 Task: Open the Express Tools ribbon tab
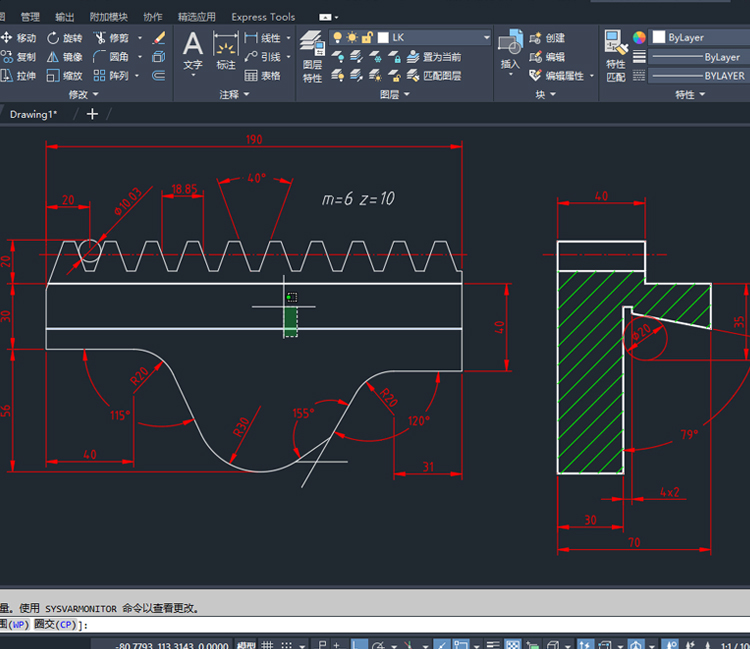coord(263,17)
